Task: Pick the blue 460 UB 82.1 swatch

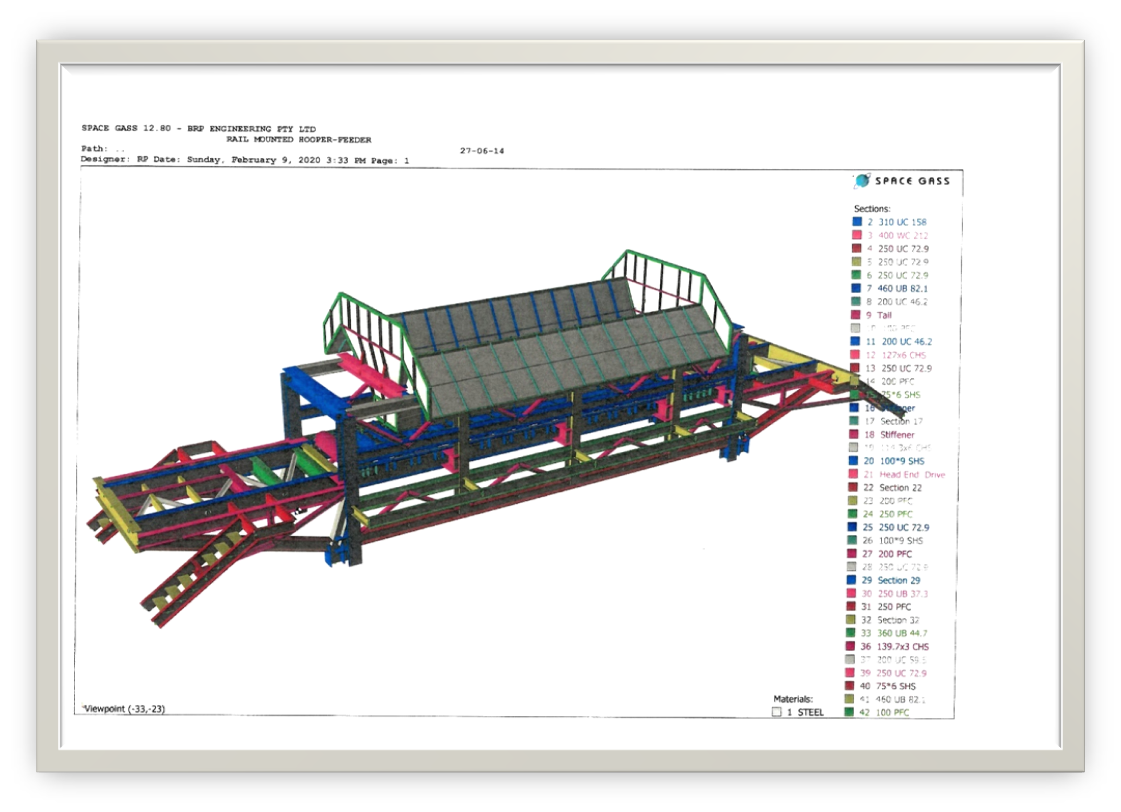Action: pos(857,288)
